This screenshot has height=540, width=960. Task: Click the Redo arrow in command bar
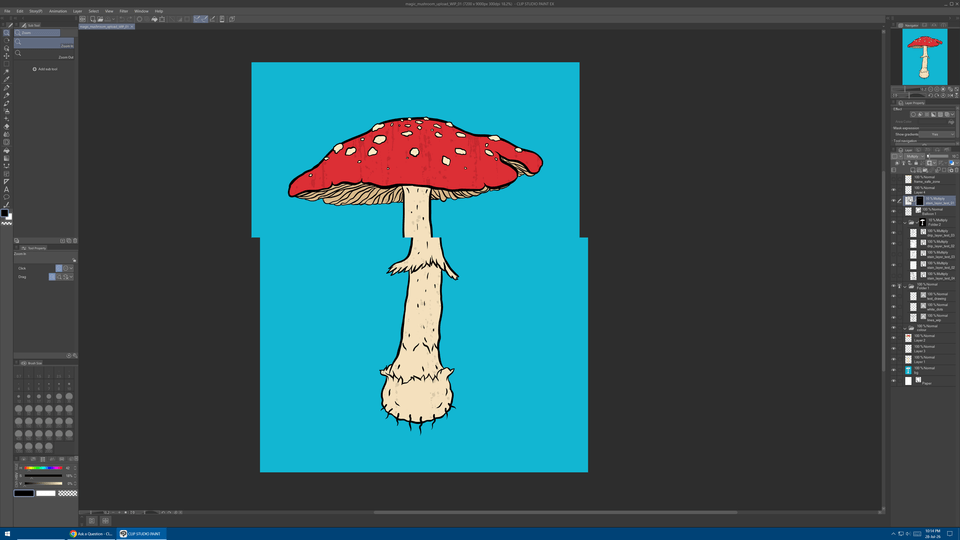130,19
